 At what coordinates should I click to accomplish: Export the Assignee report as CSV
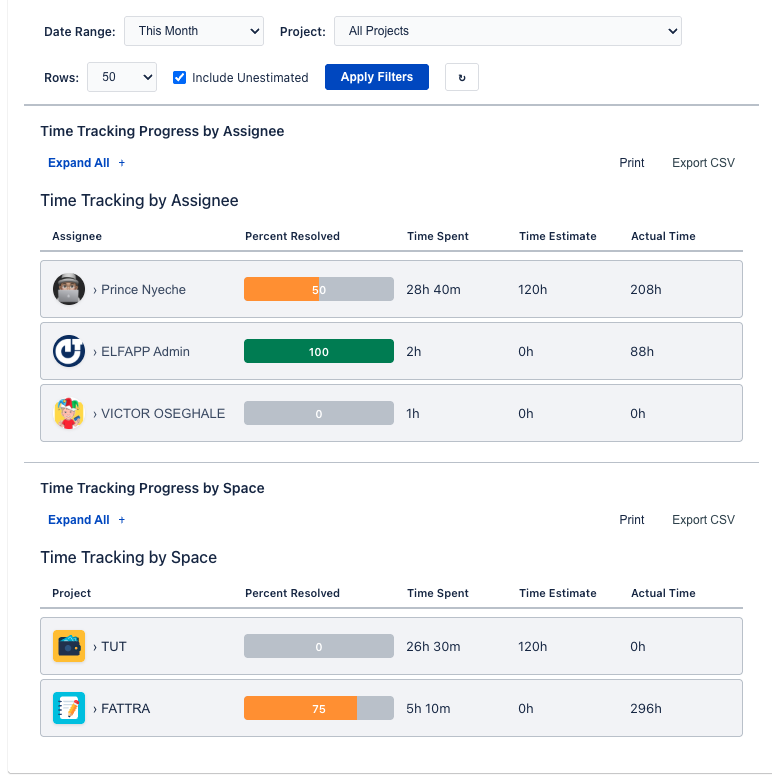point(703,163)
